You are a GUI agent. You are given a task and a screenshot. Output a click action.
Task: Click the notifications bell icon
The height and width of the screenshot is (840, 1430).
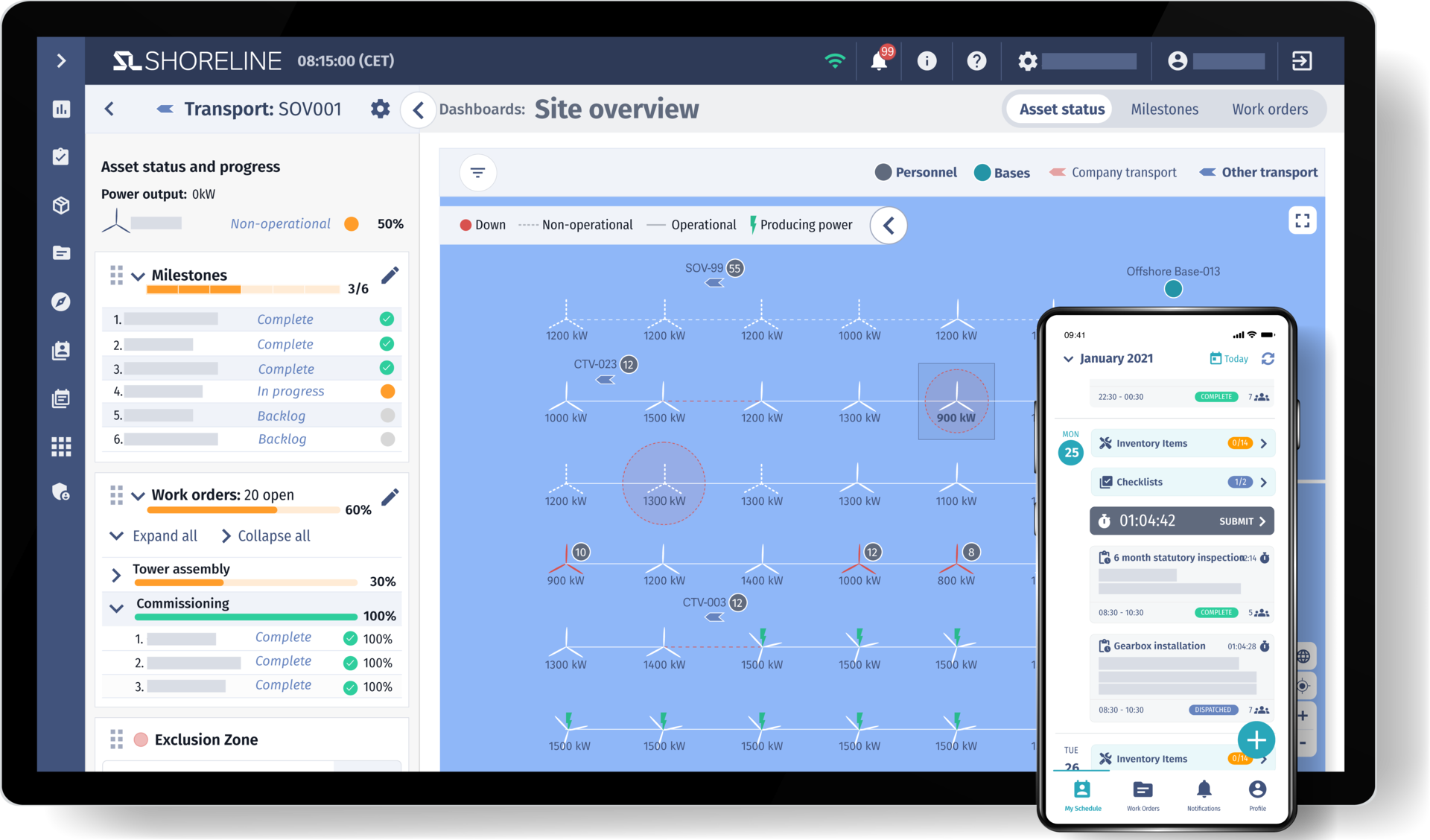pos(879,61)
